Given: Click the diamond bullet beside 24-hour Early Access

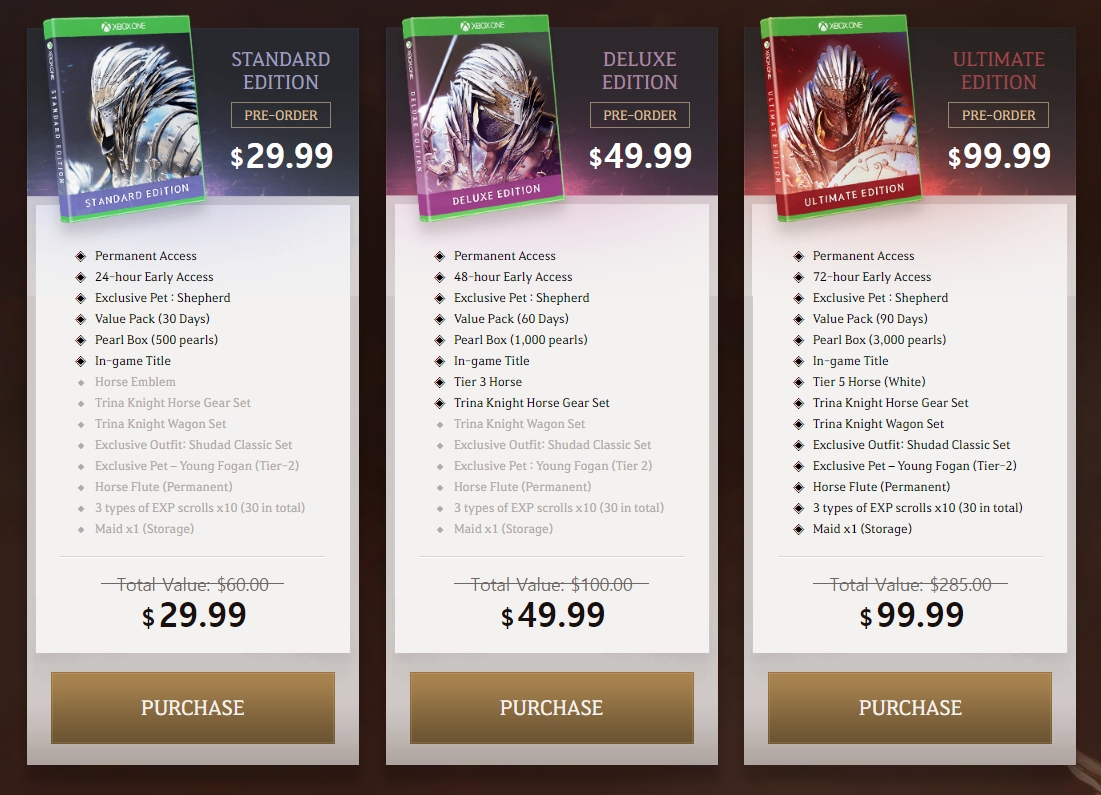Looking at the screenshot, I should (x=81, y=277).
